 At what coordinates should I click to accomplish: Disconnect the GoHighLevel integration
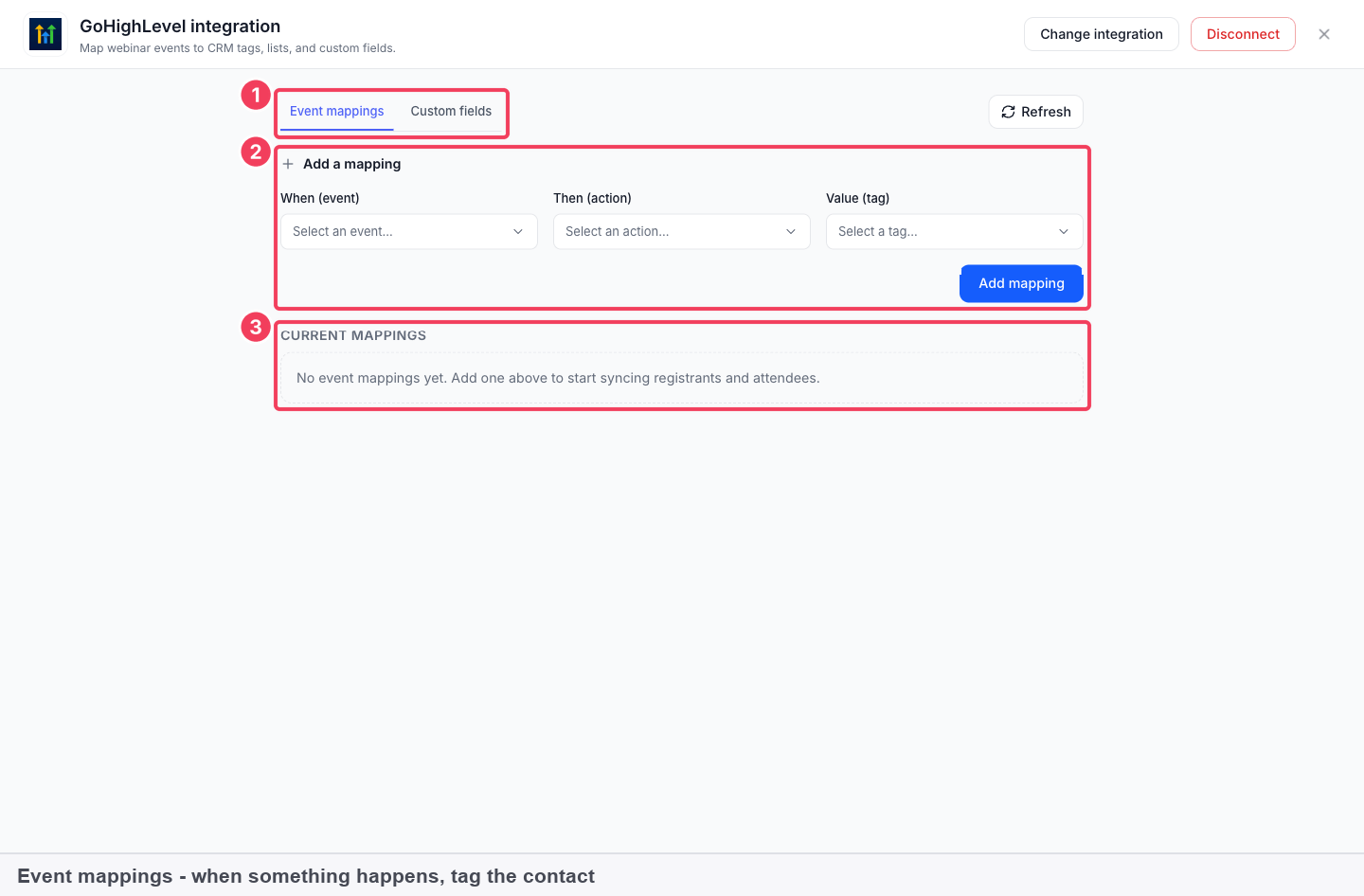pos(1243,34)
